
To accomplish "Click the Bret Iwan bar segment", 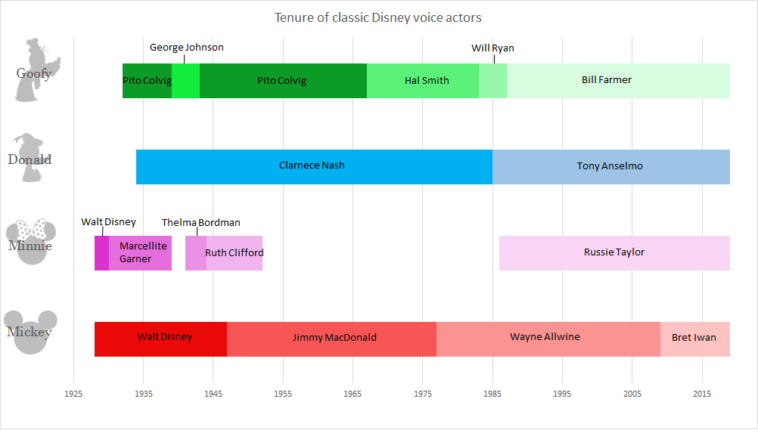I will pyautogui.click(x=695, y=339).
